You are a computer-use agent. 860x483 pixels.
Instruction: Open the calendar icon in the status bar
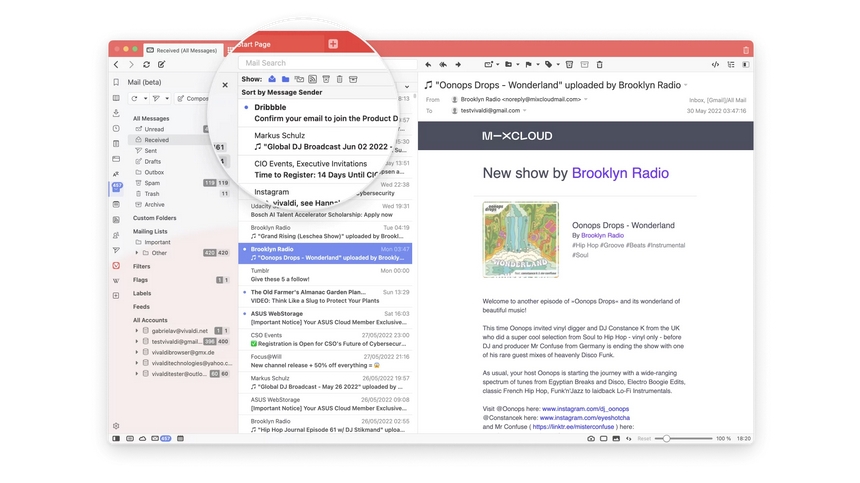(180, 439)
